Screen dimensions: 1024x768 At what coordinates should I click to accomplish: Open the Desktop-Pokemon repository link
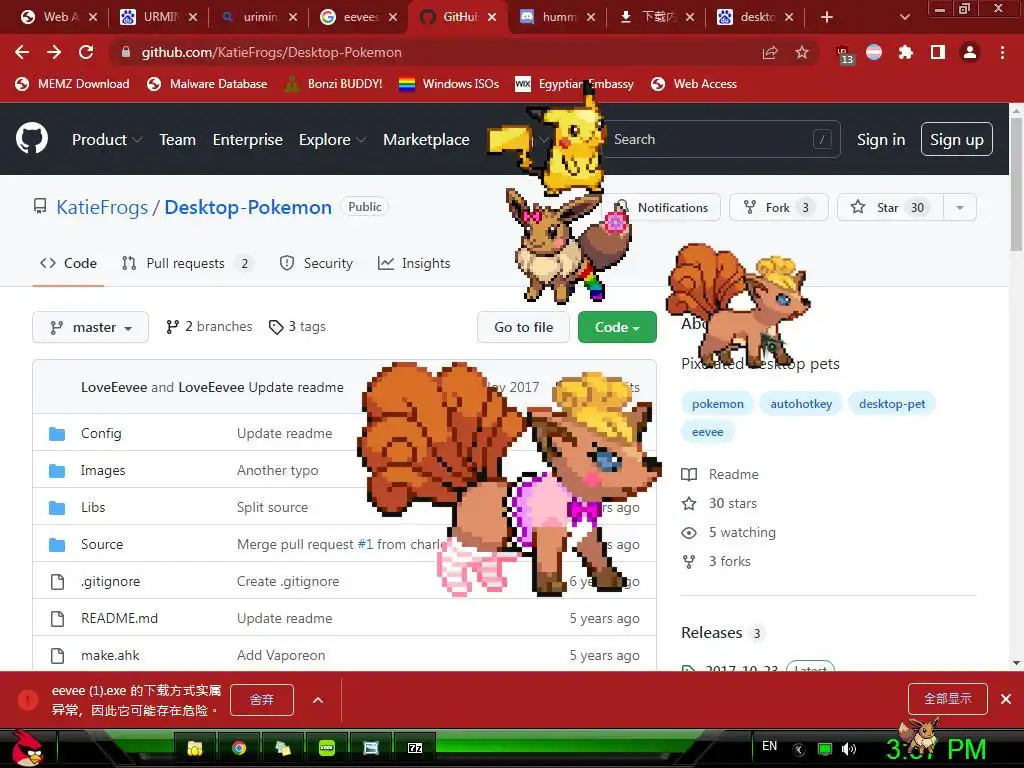pyautogui.click(x=248, y=207)
